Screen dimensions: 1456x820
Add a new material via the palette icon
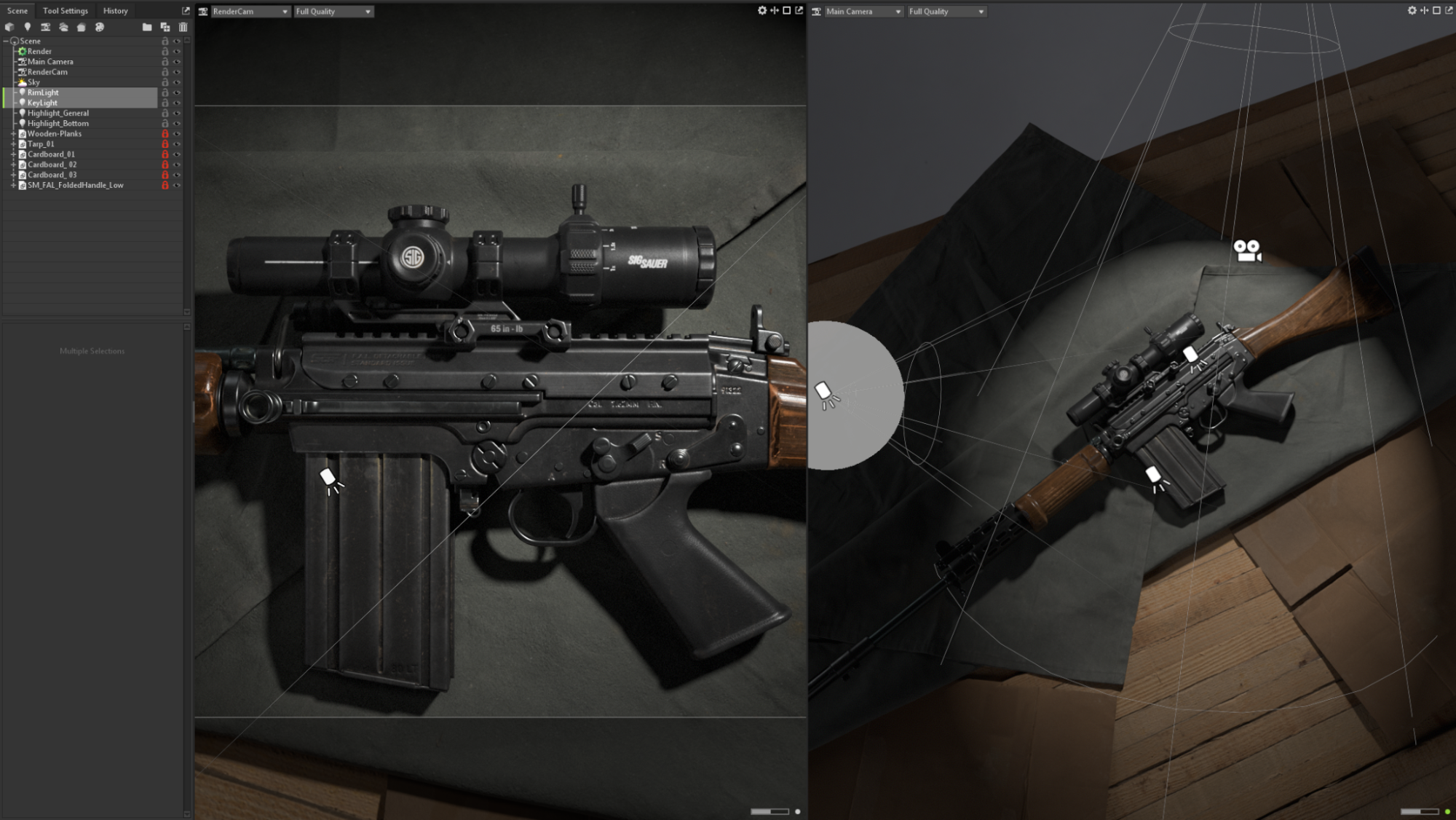coord(100,27)
